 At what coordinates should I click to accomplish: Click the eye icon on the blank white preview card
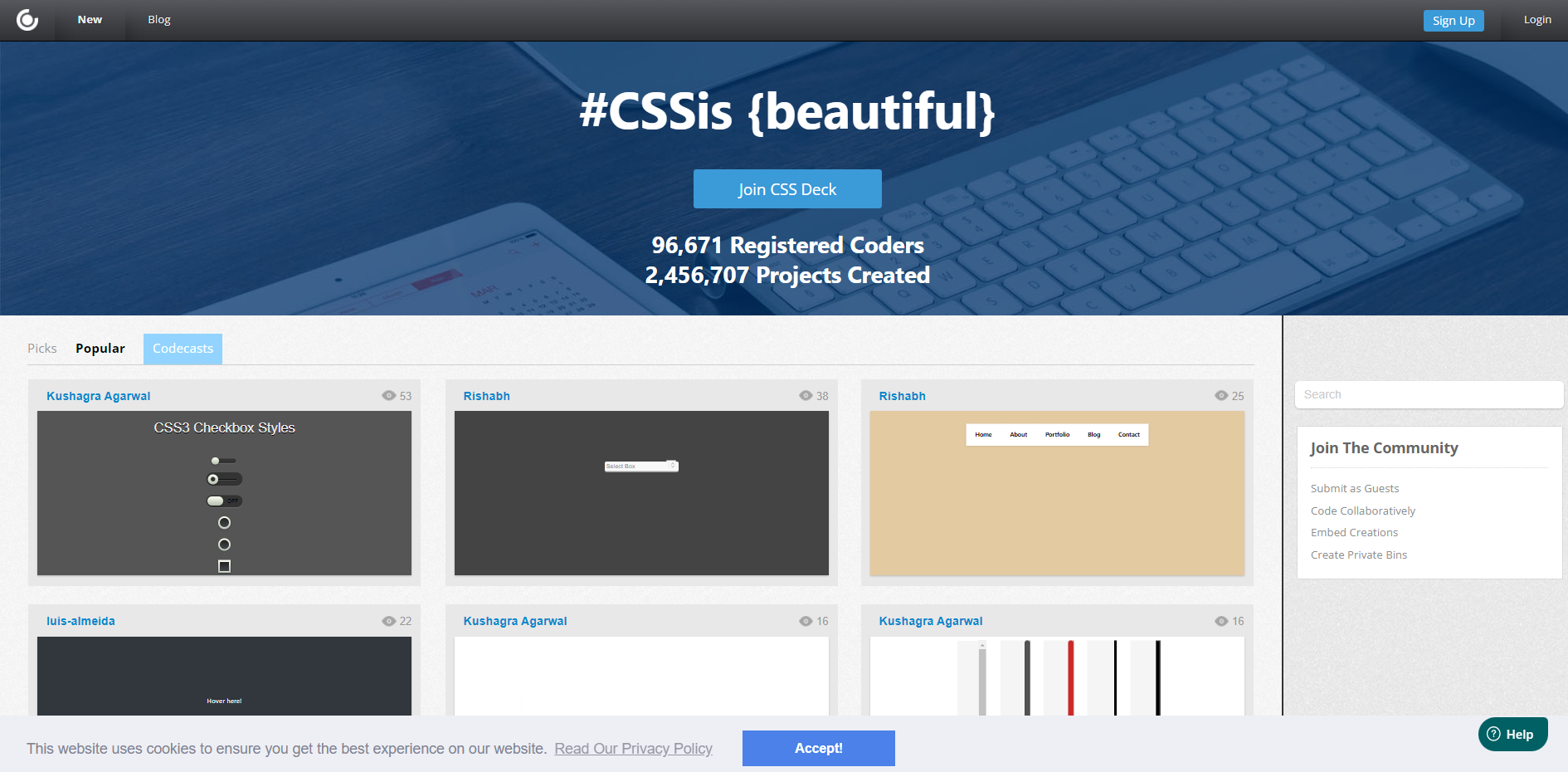pos(806,621)
